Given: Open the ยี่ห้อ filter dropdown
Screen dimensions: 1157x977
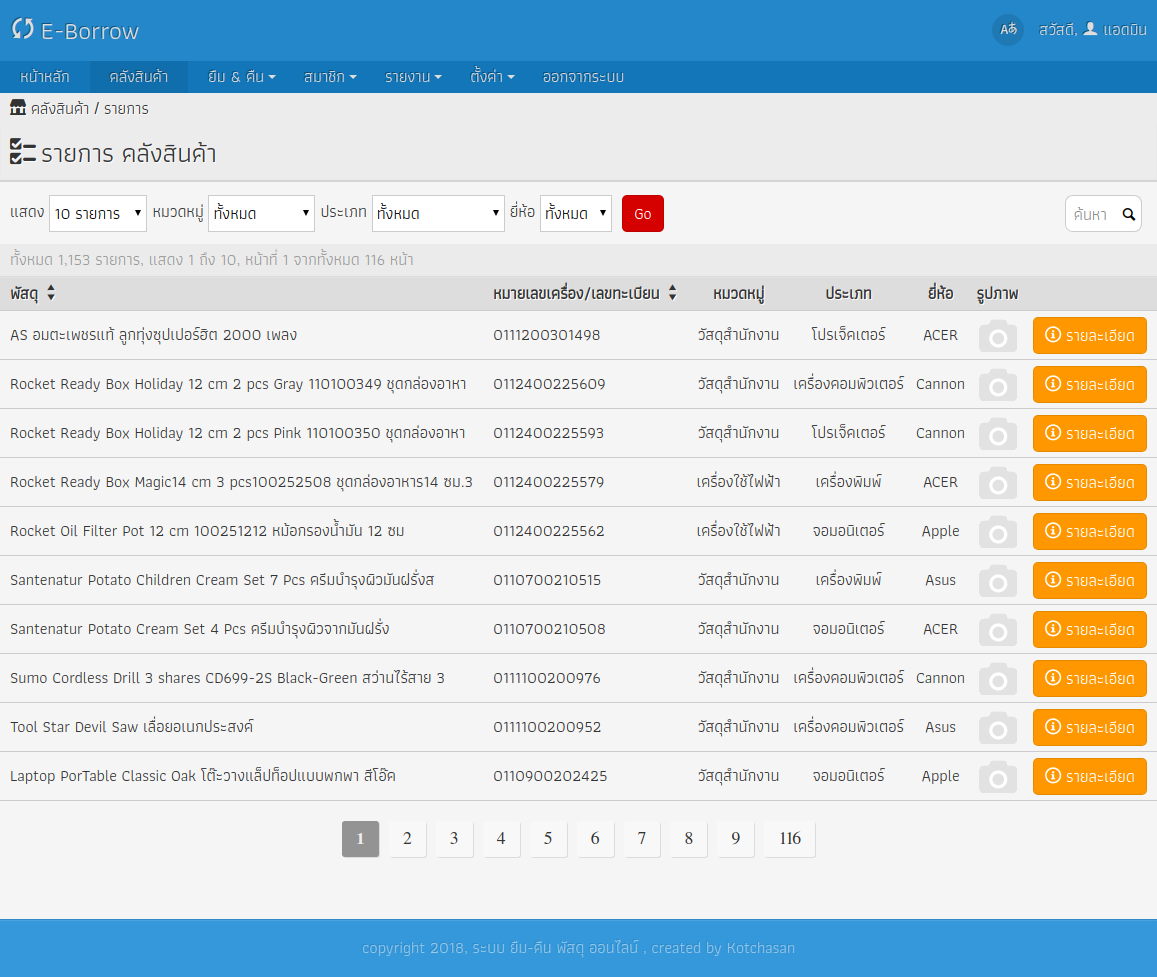Looking at the screenshot, I should [x=575, y=213].
